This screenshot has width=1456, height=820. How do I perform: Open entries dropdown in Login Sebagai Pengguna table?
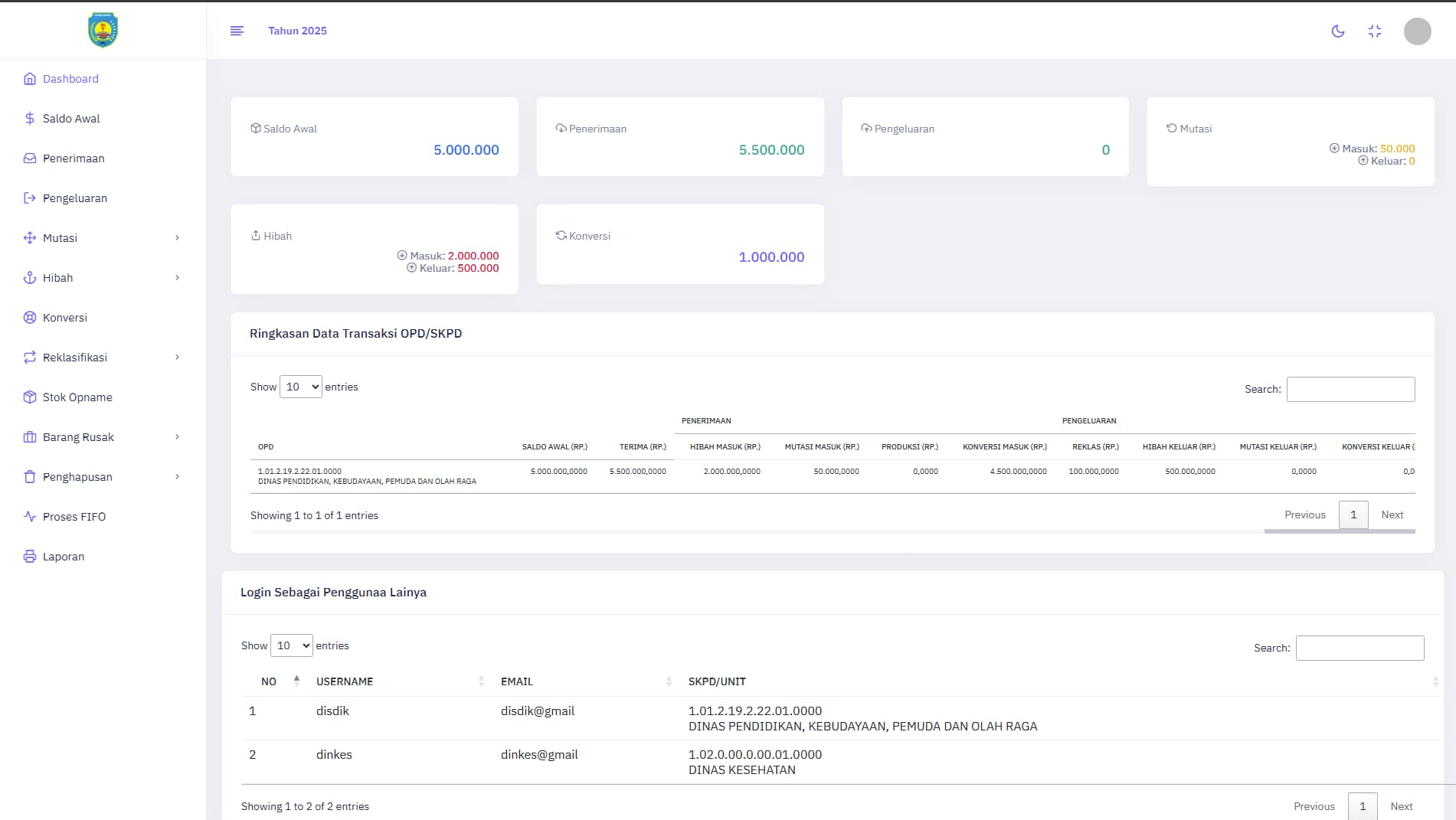coord(291,645)
